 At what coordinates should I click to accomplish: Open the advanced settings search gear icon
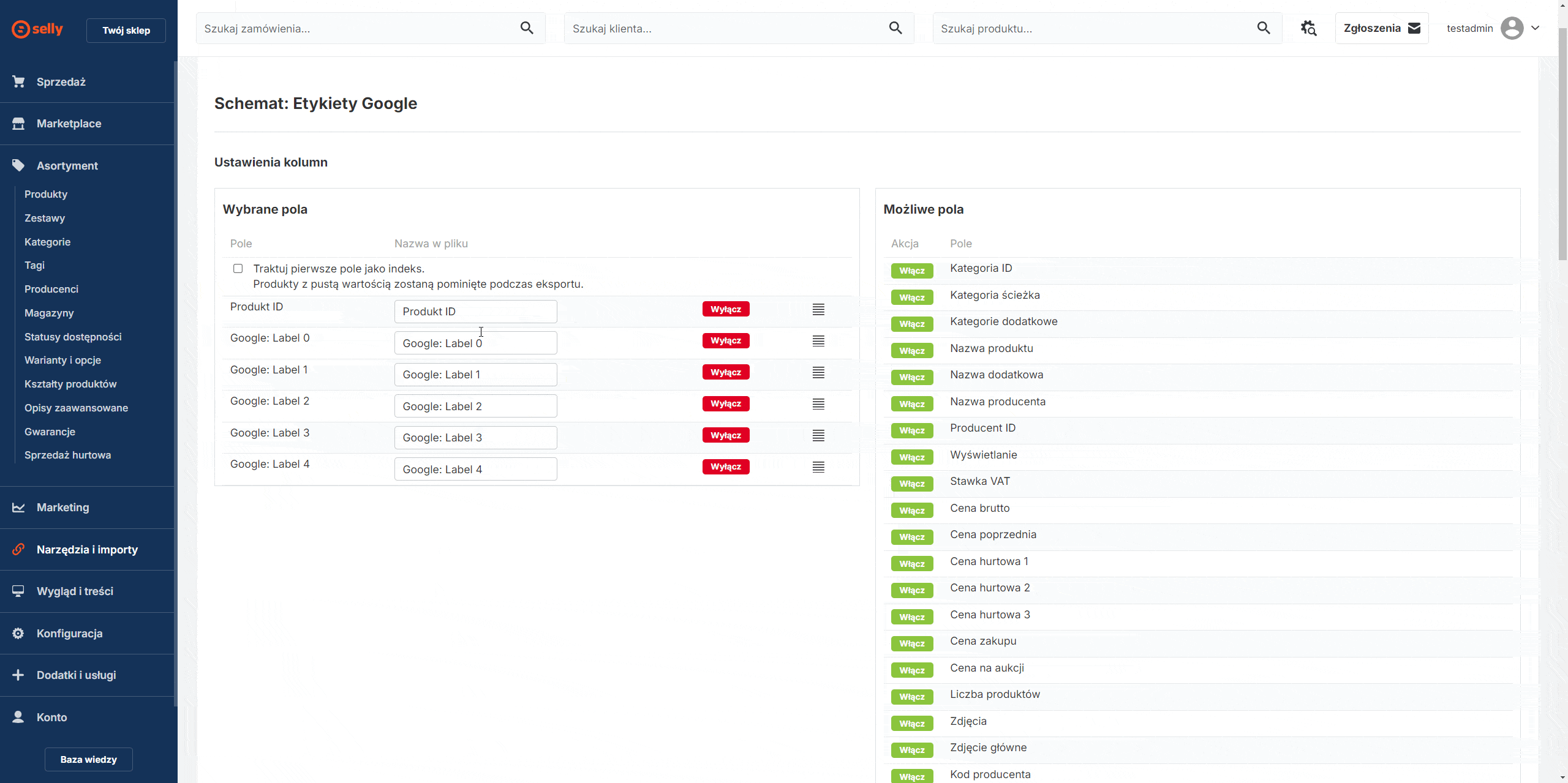[x=1308, y=28]
